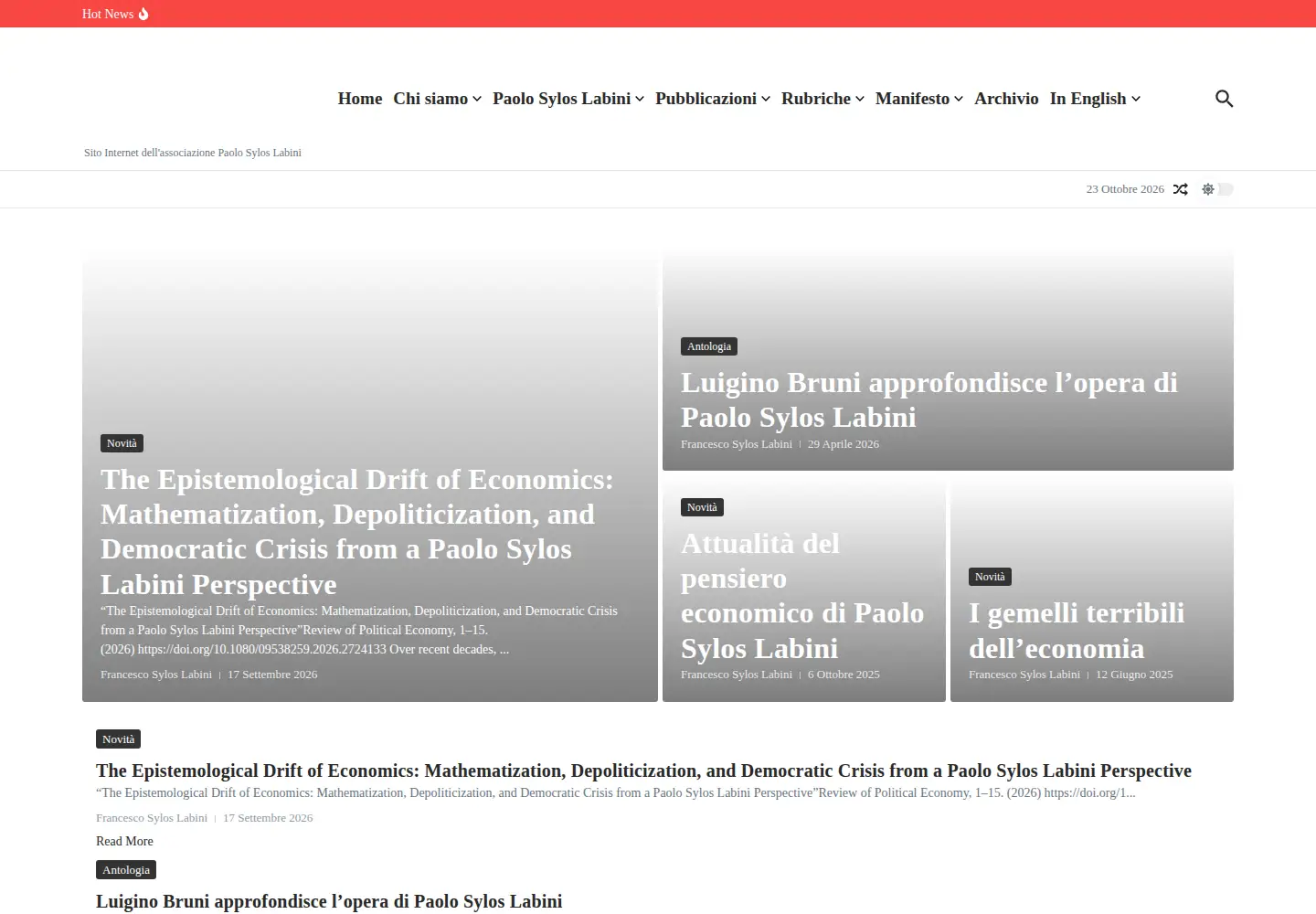Click author Francesco Sylos Labini in list entry
1316x914 pixels.
[x=152, y=818]
